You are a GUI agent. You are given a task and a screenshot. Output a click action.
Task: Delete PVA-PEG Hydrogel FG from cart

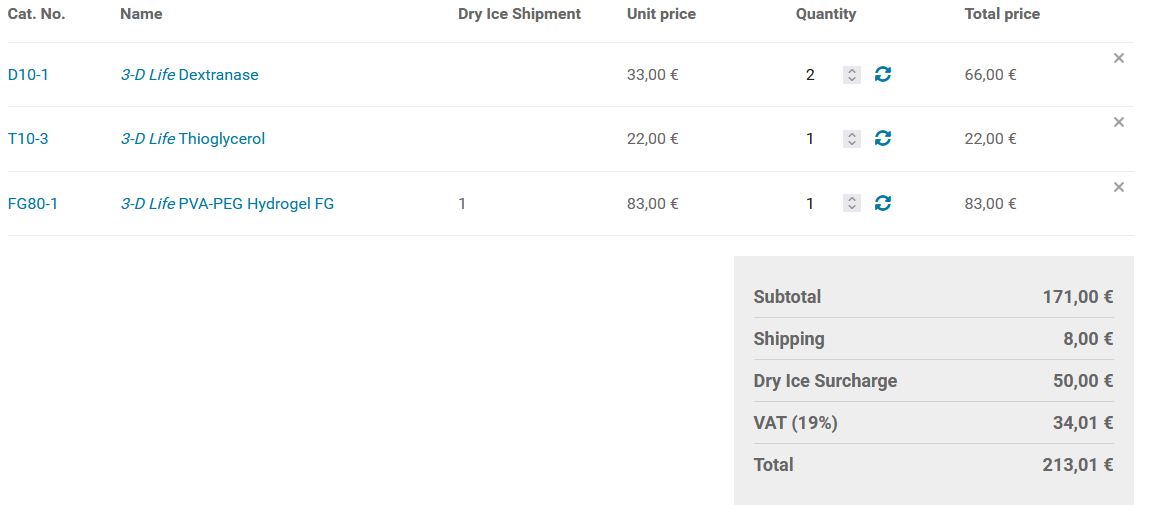click(x=1119, y=187)
